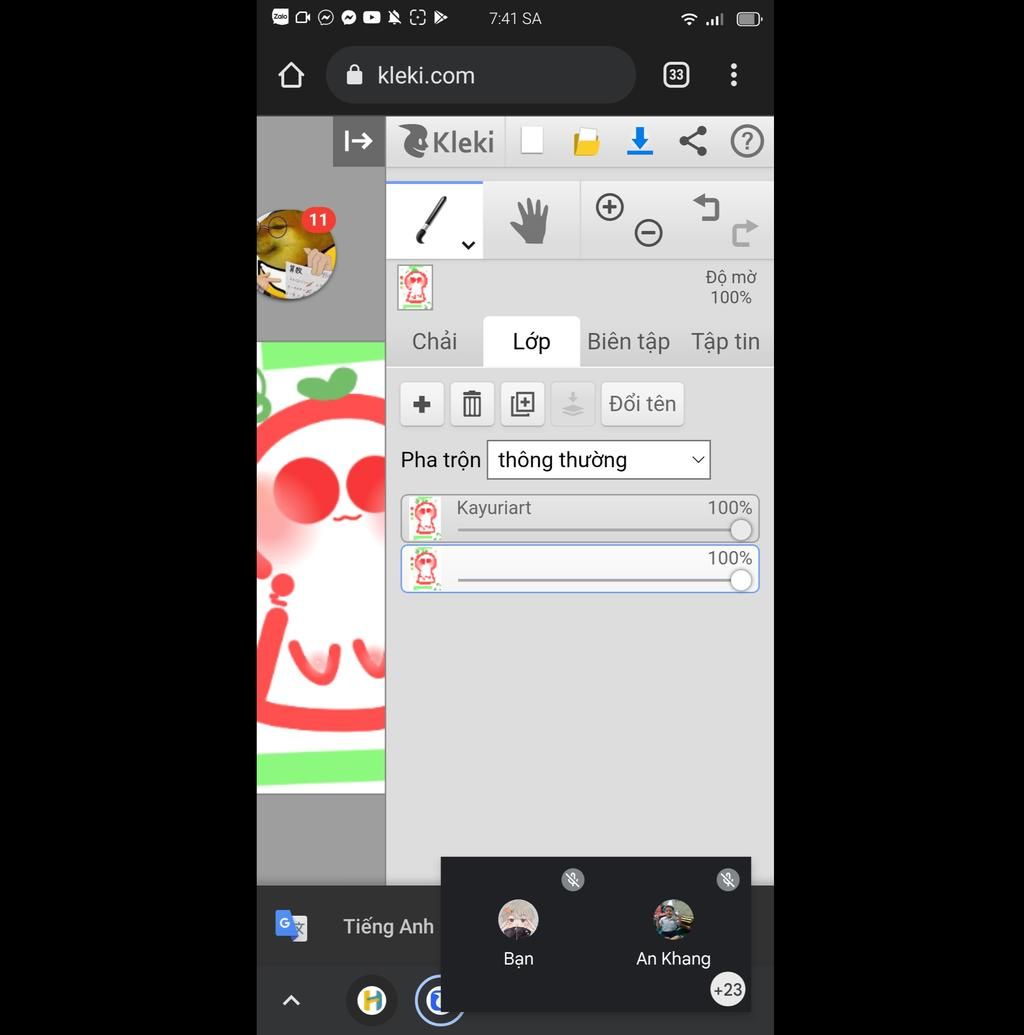Open the tab switcher showing 33 tabs
The height and width of the screenshot is (1035, 1024).
pos(676,75)
